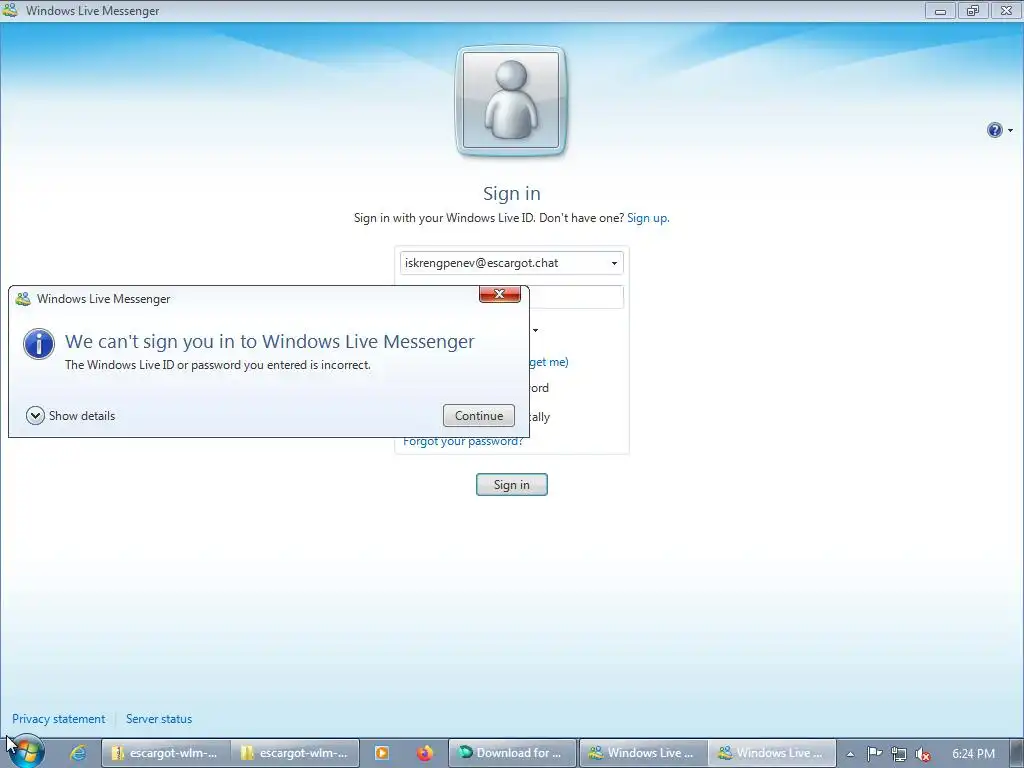Expand Show details in error dialog
Viewport: 1024px width, 768px height.
(x=71, y=415)
